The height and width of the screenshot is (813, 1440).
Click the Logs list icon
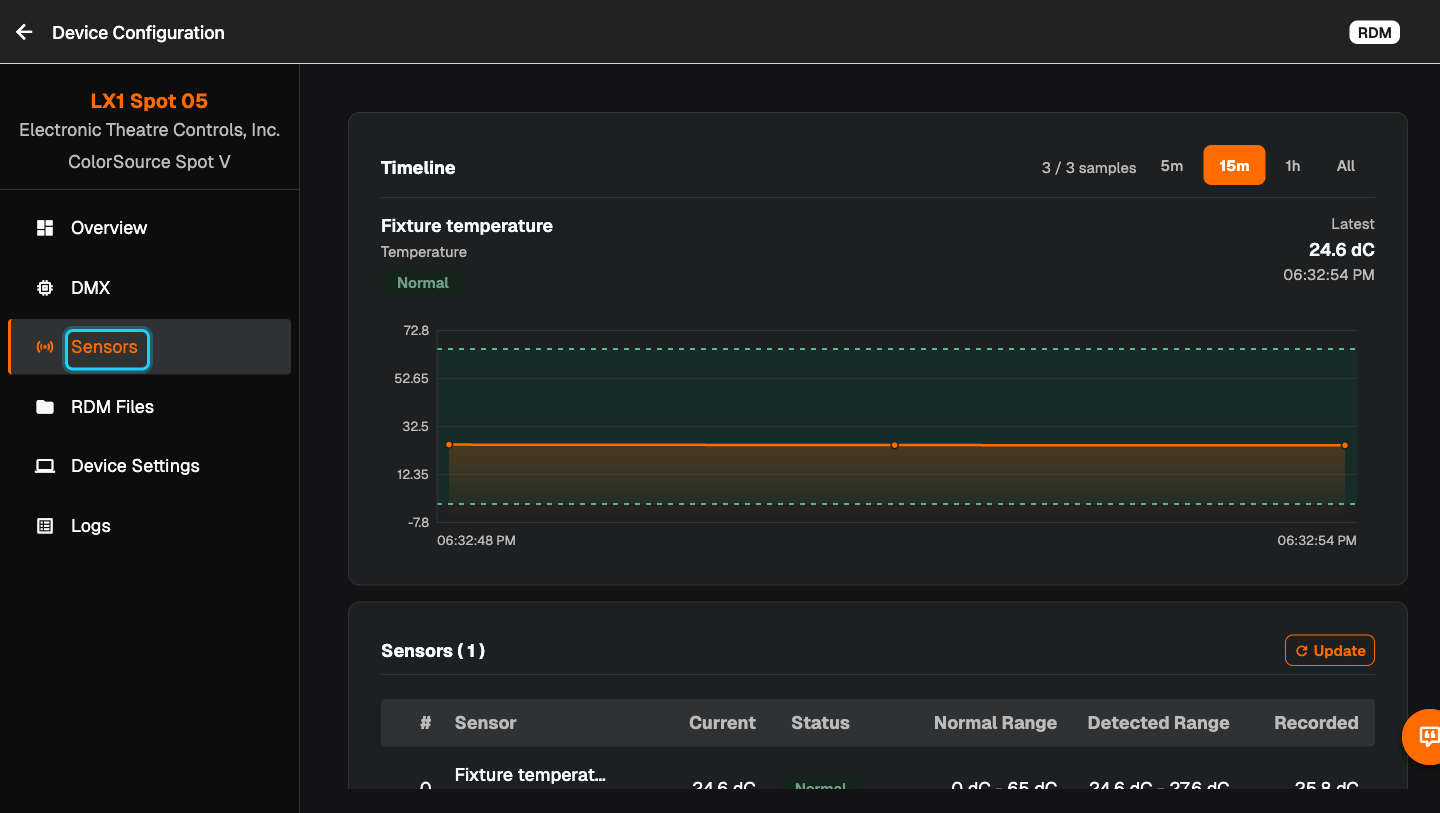click(45, 526)
